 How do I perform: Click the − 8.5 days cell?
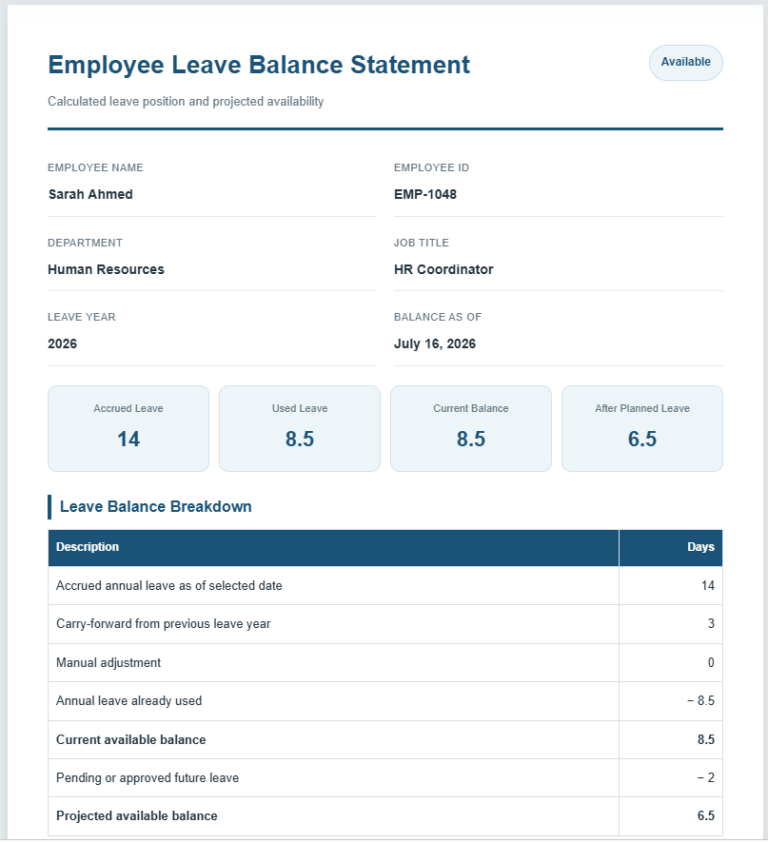(671, 701)
